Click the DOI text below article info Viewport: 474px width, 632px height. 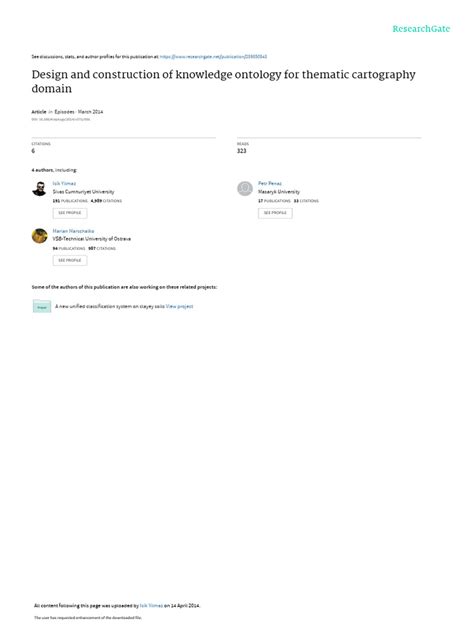point(61,119)
